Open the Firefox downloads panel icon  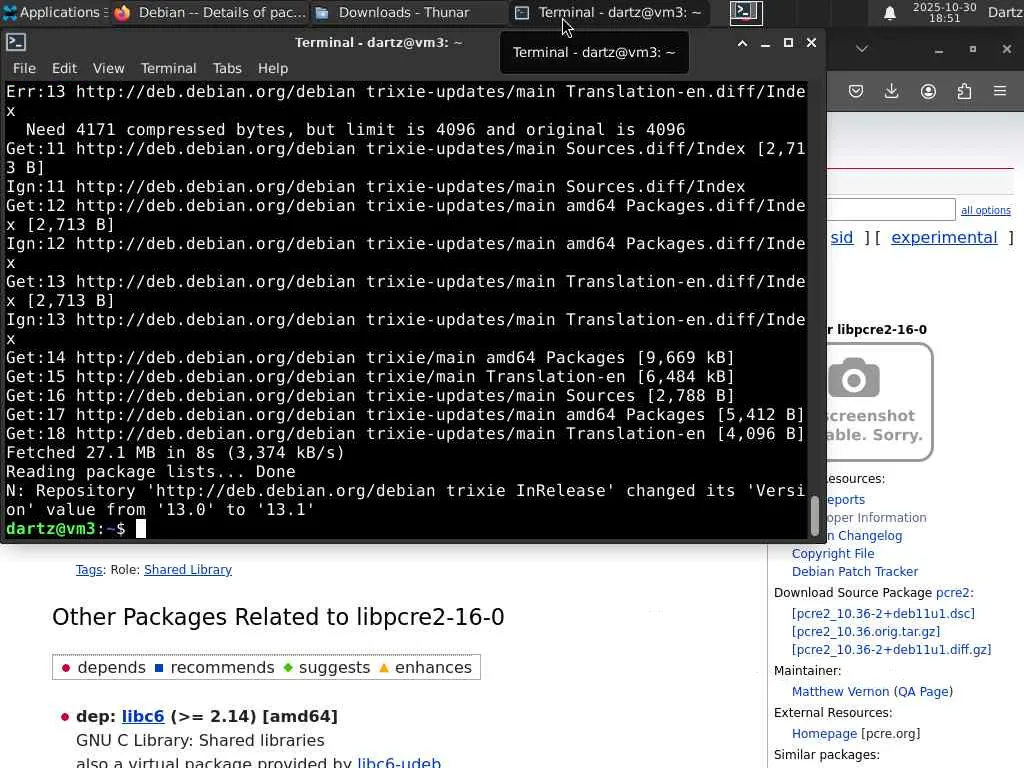tap(892, 91)
